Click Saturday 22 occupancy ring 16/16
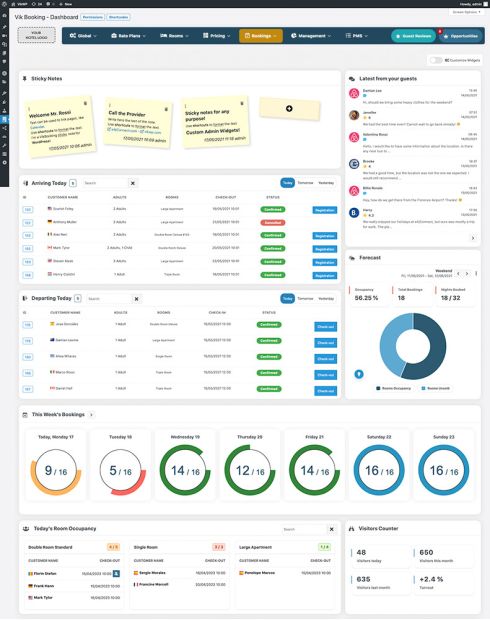 379,470
